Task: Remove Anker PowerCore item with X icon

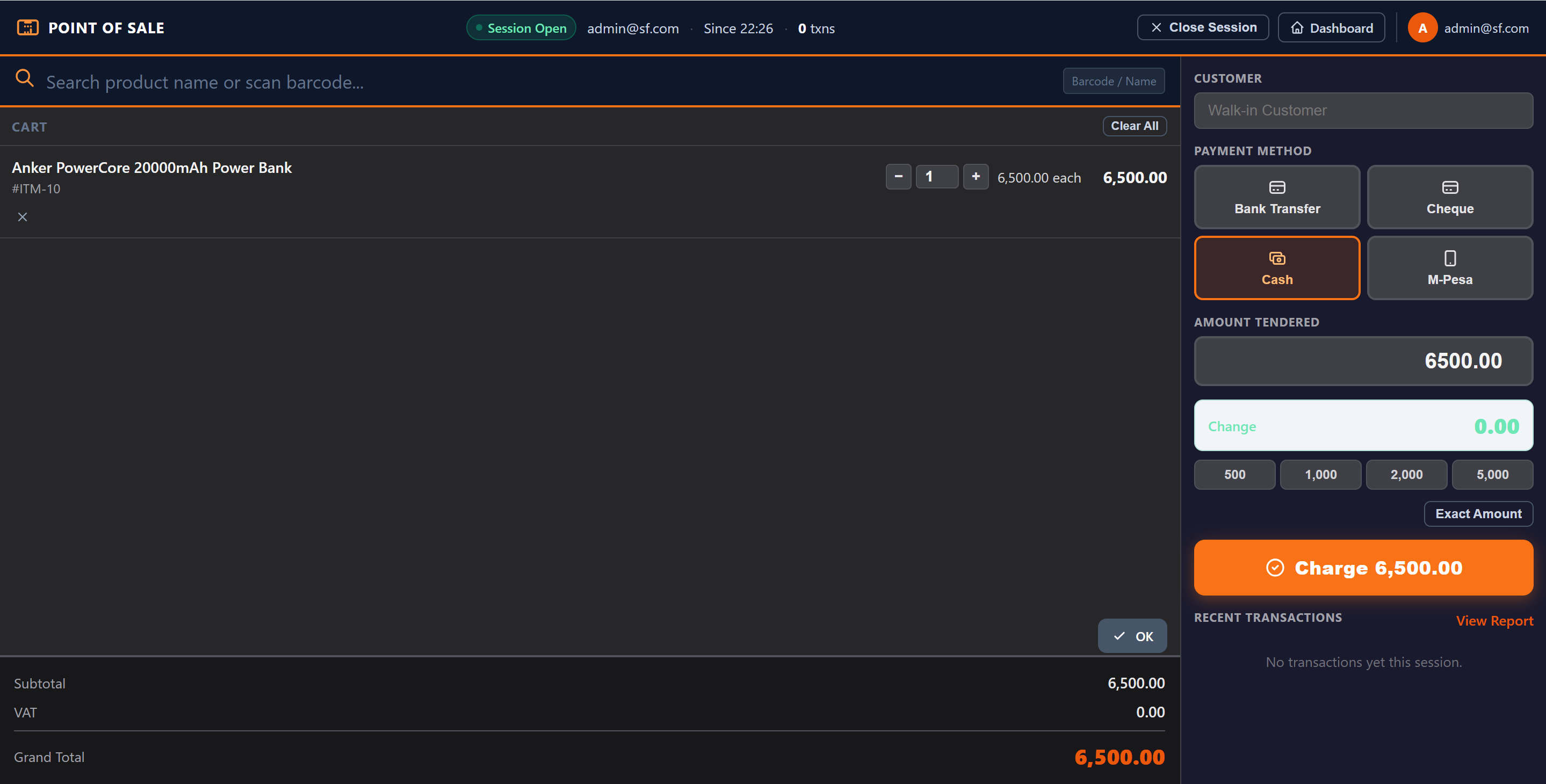Action: click(22, 217)
